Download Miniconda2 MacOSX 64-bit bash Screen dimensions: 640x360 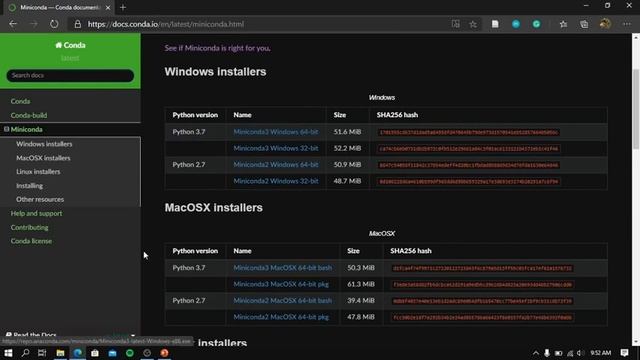(x=282, y=300)
